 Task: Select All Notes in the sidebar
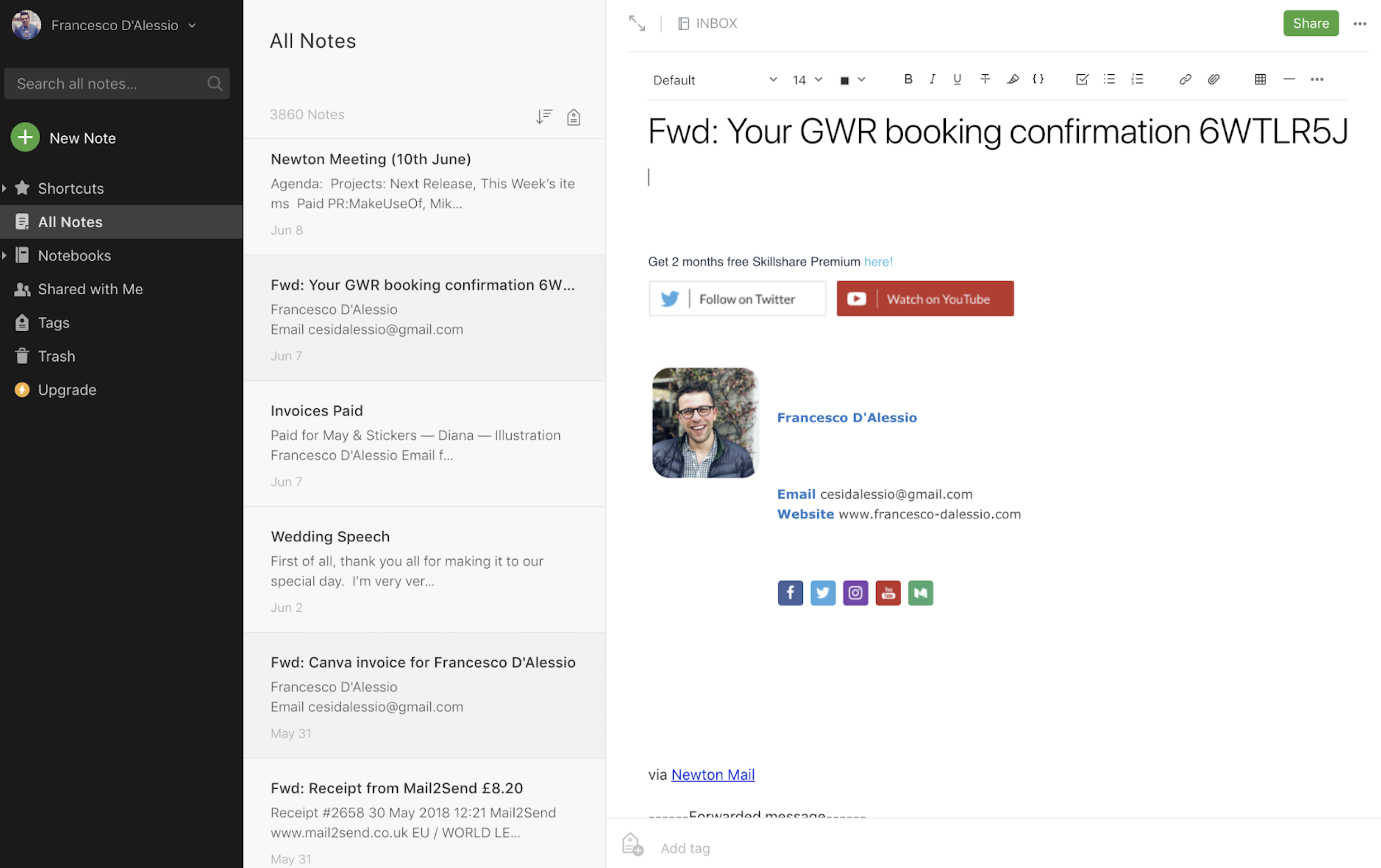click(121, 222)
